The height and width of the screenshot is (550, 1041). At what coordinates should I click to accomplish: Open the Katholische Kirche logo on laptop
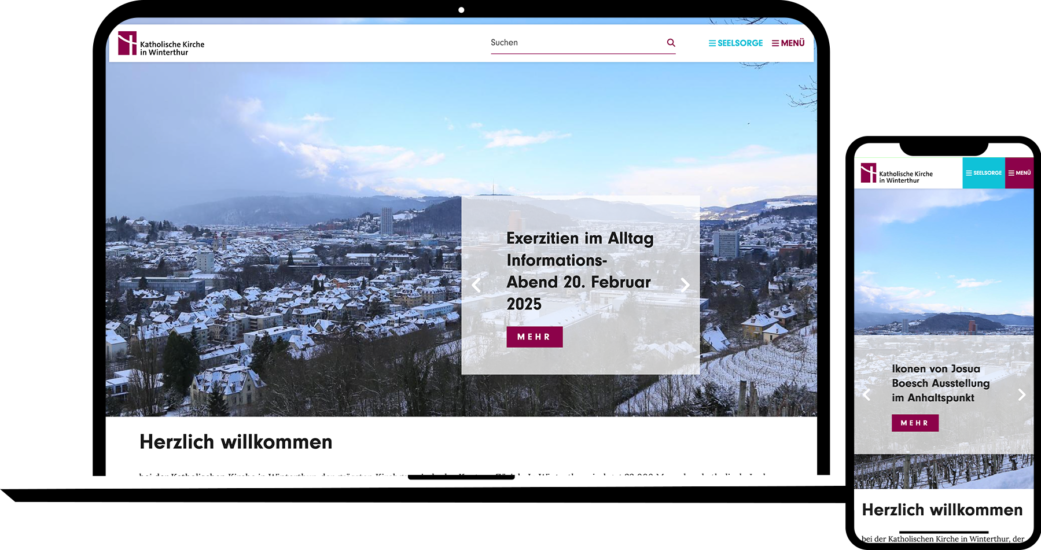[x=161, y=44]
